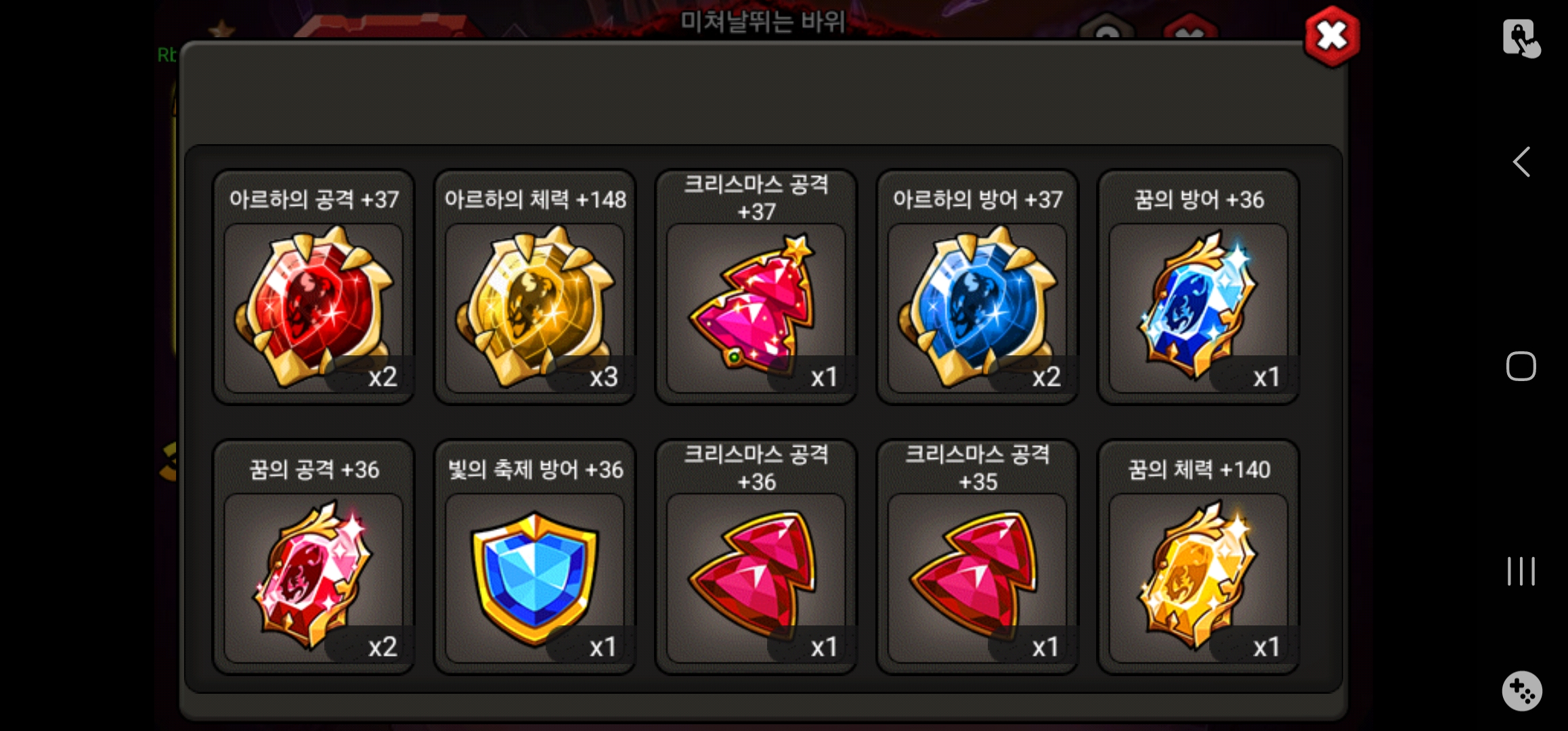Select the gold 아르하의 체력 +148 jewel
Image resolution: width=1568 pixels, height=731 pixels.
coord(535,307)
